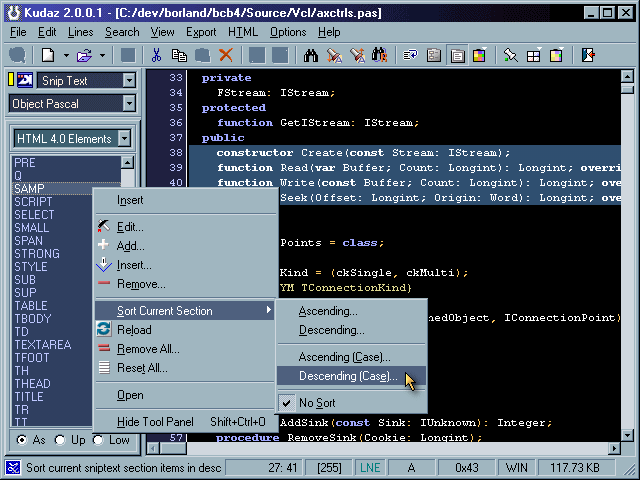Click the blue Snip Text panel icon
Screen dimensions: 640x480
pyautogui.click(x=24, y=80)
